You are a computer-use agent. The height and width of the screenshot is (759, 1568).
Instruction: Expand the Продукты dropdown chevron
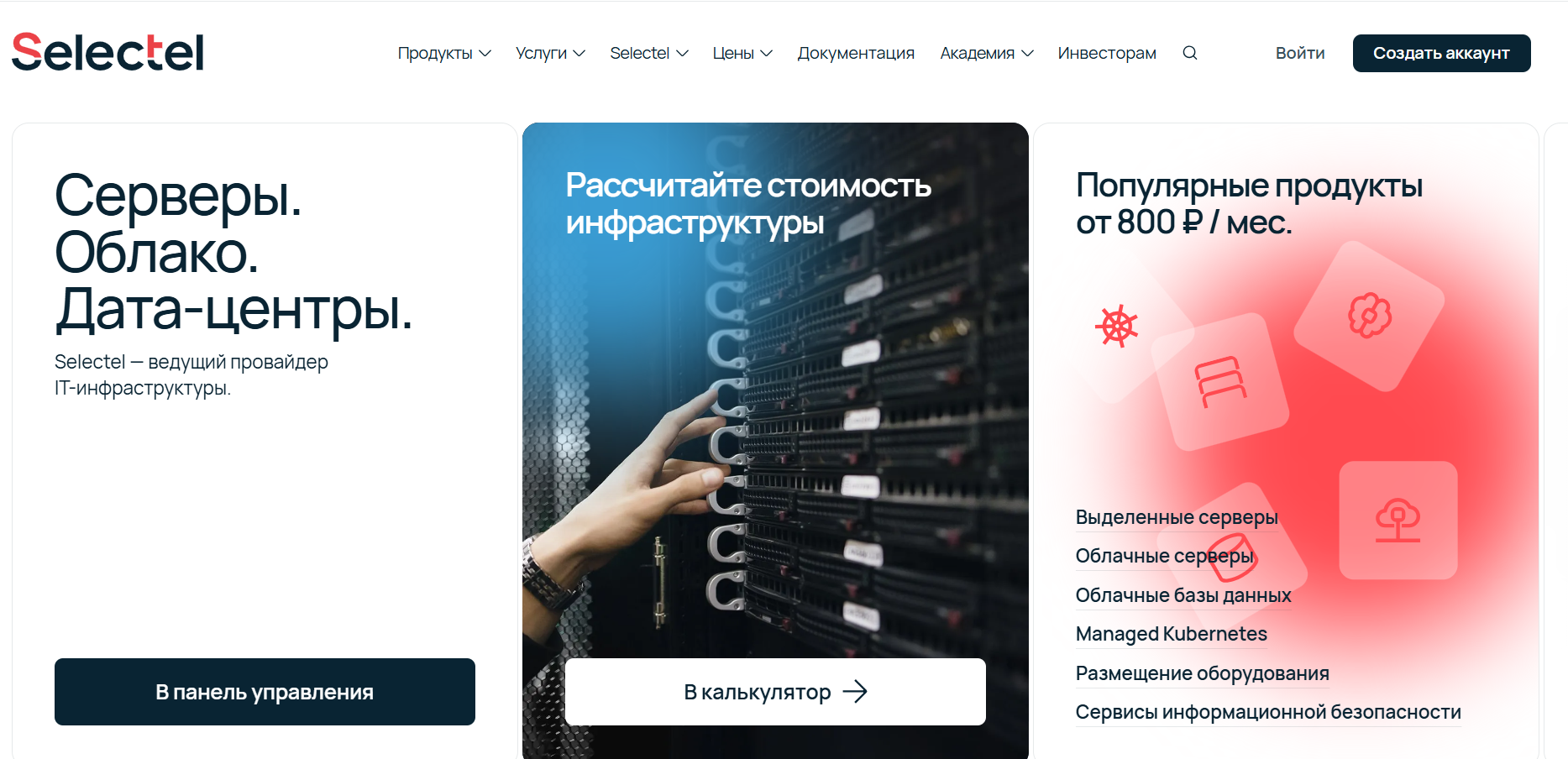click(485, 53)
